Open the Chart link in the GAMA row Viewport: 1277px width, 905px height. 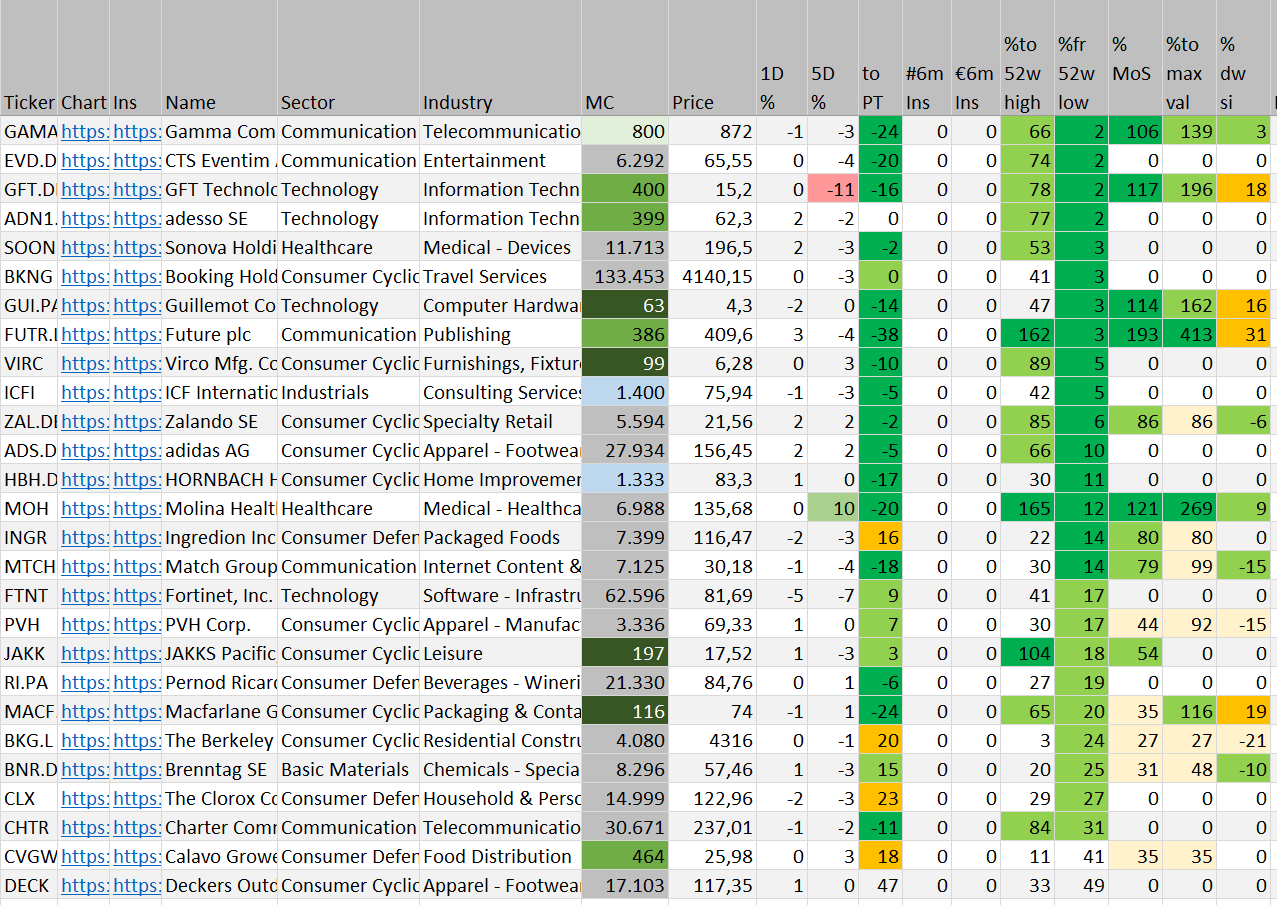[x=84, y=132]
